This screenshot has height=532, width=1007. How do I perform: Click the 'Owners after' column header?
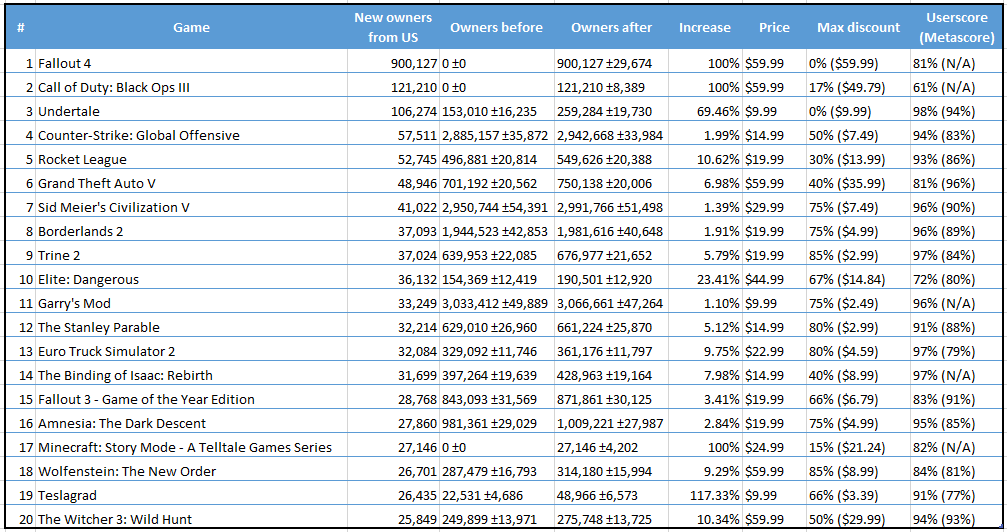pos(611,28)
